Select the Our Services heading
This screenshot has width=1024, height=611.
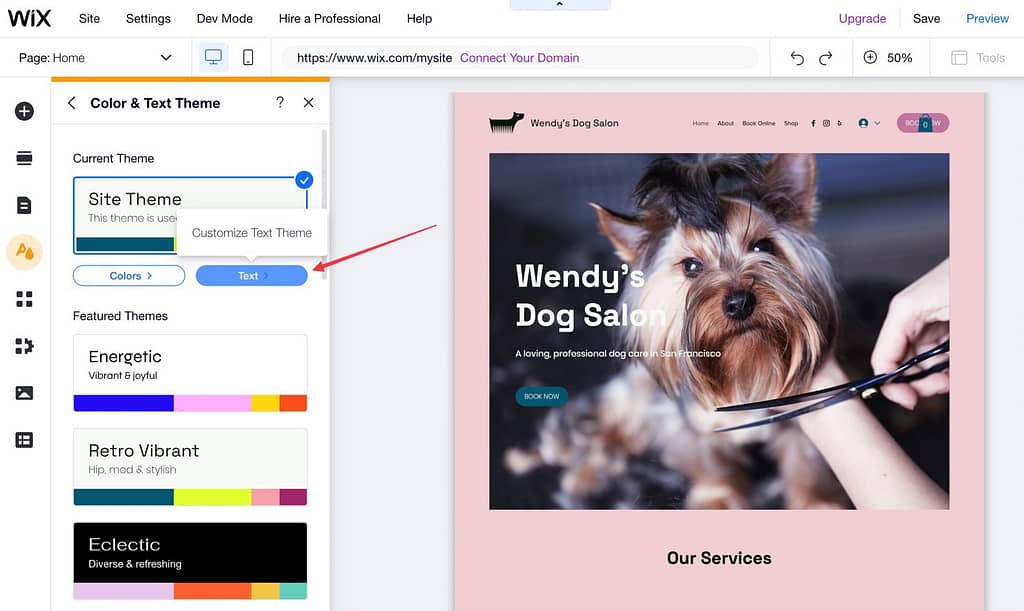(x=719, y=558)
